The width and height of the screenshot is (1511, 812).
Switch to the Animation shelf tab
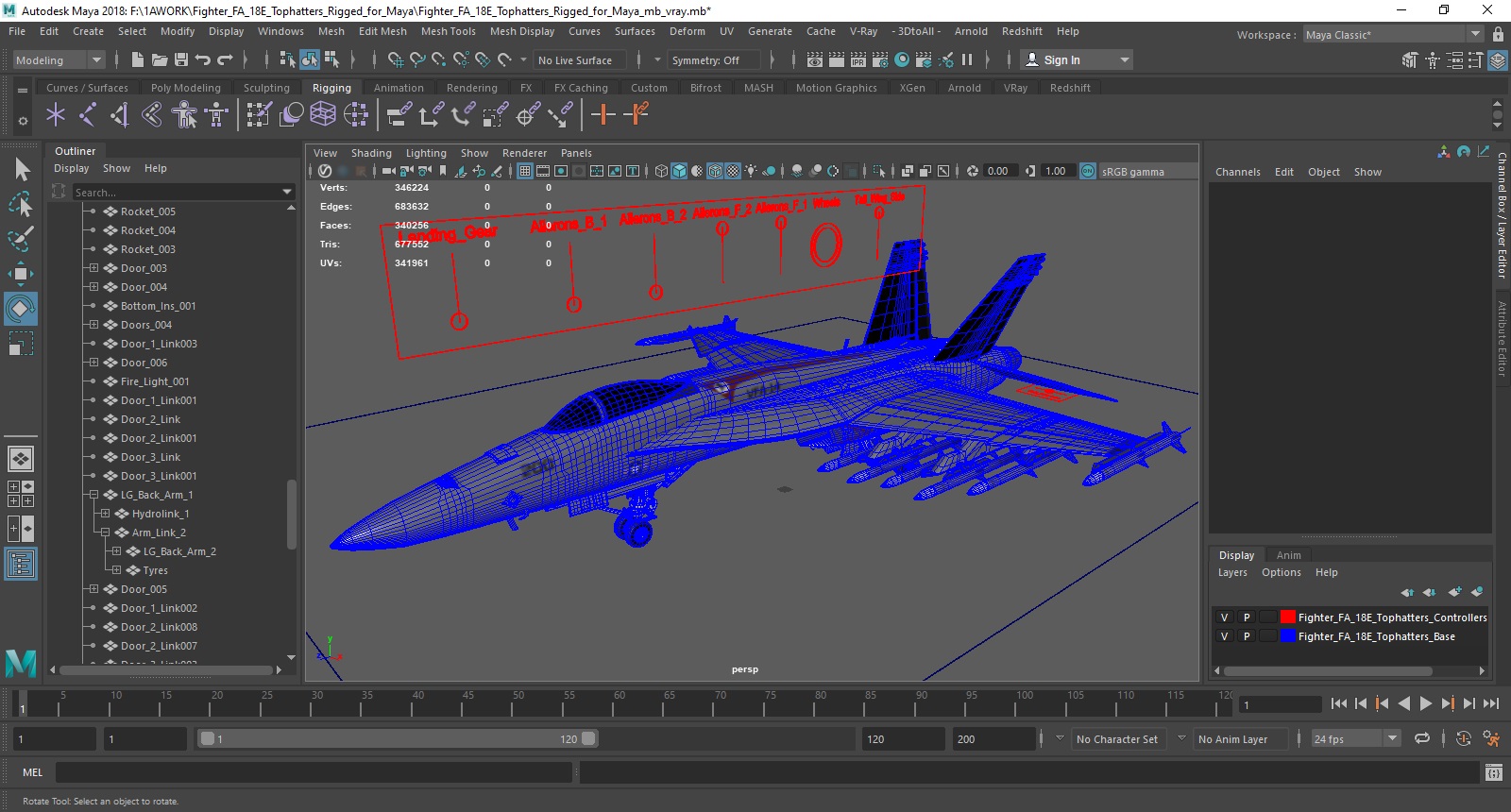[399, 88]
